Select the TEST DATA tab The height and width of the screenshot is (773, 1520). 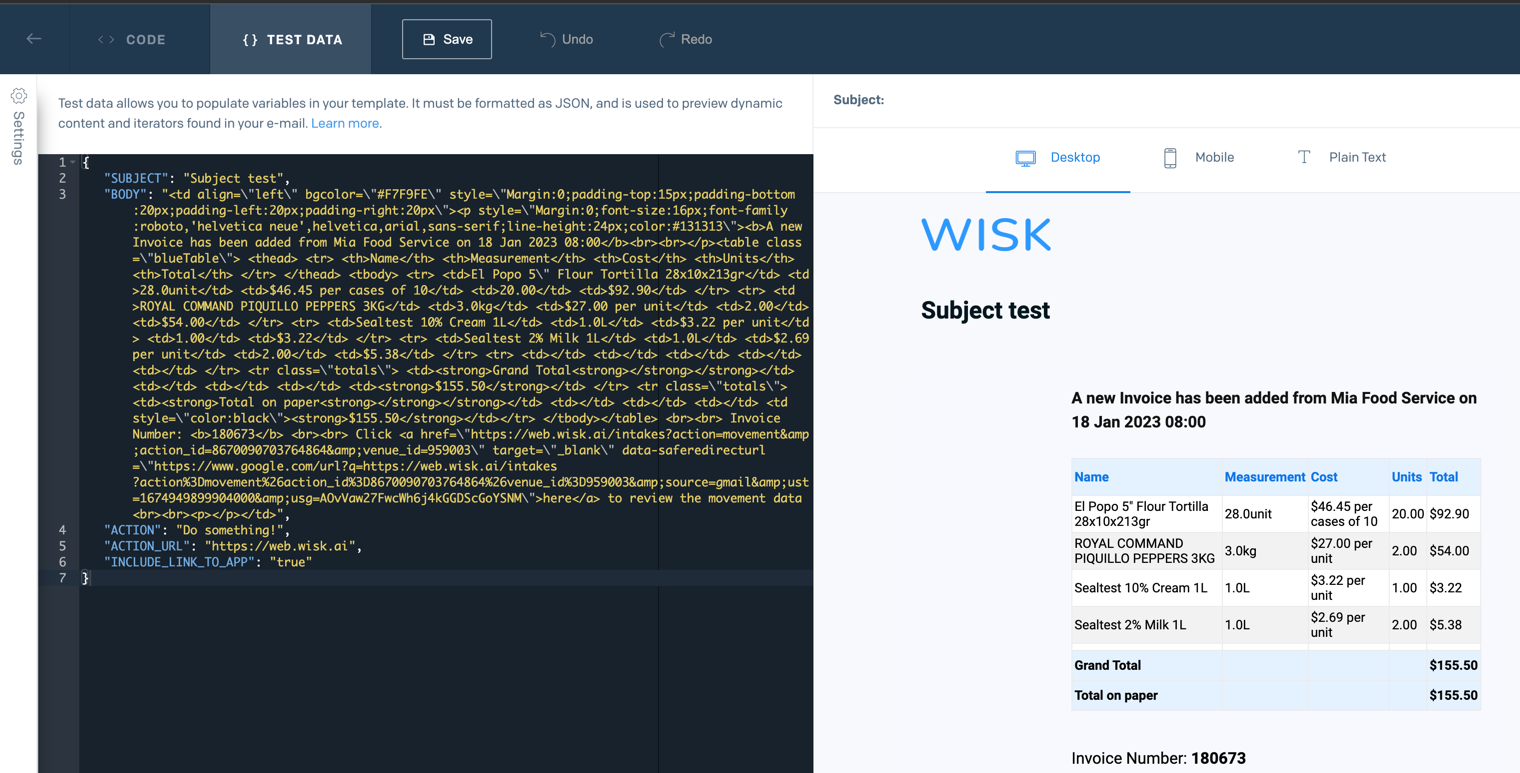tap(291, 39)
